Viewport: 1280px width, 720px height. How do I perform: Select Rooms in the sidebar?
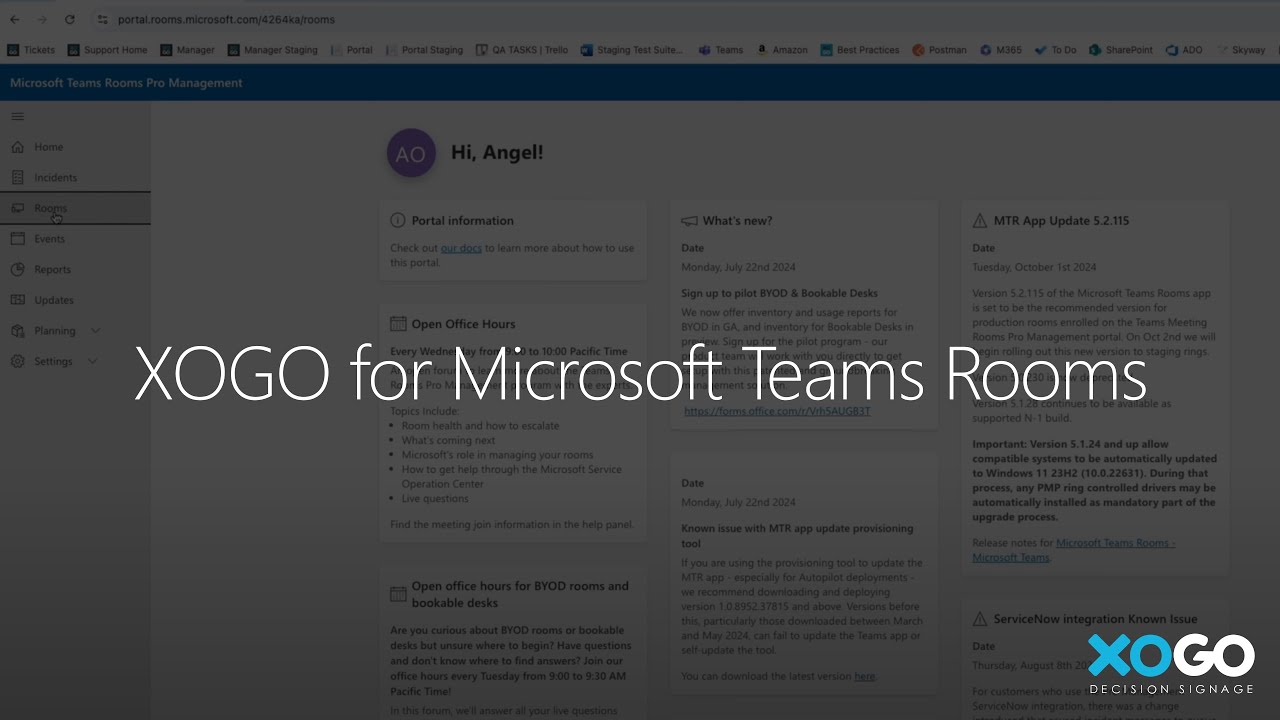pos(75,208)
